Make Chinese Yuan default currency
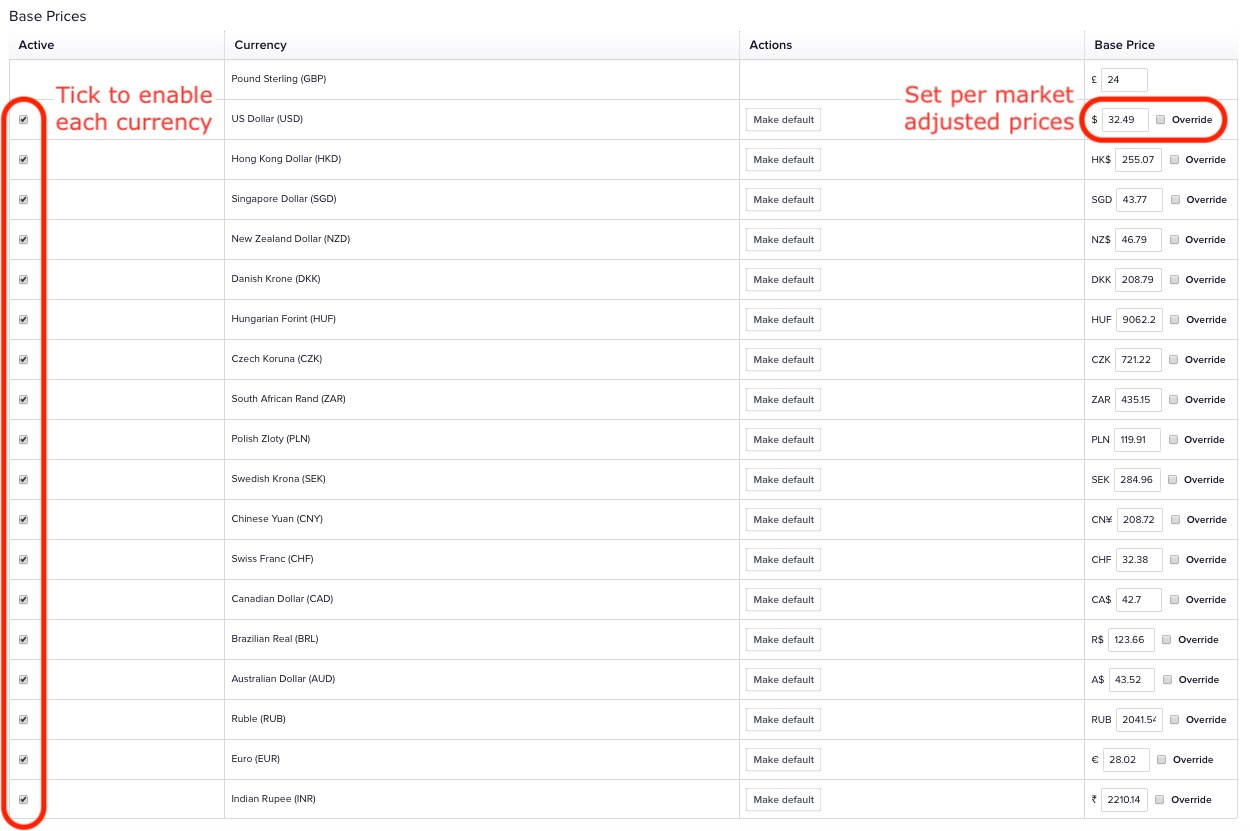 point(784,520)
